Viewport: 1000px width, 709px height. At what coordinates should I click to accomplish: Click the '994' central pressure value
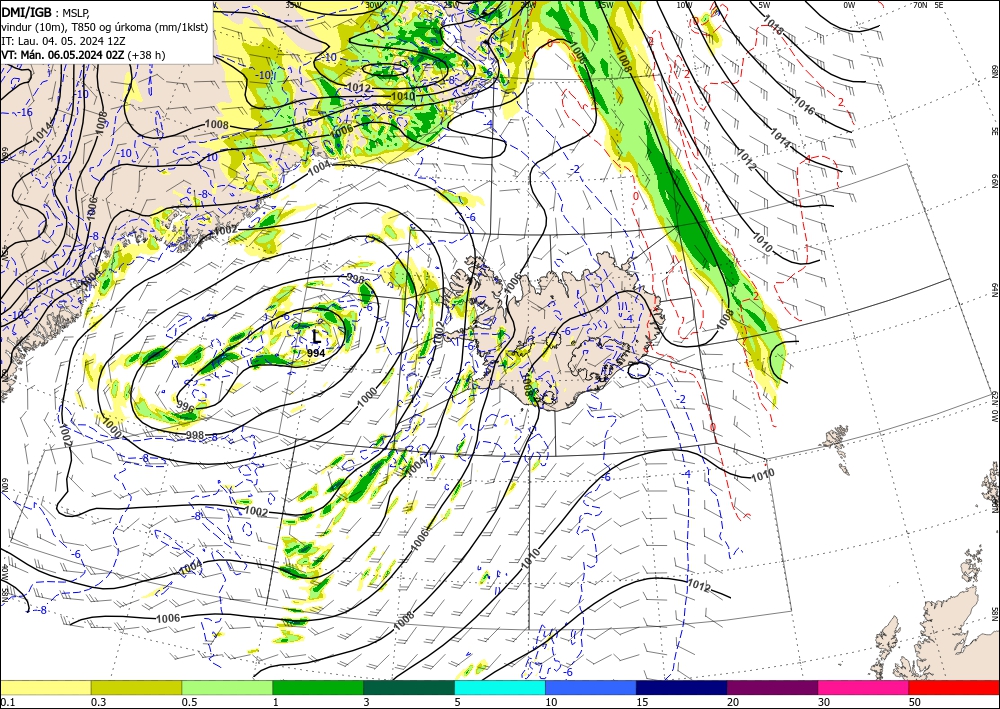316,353
